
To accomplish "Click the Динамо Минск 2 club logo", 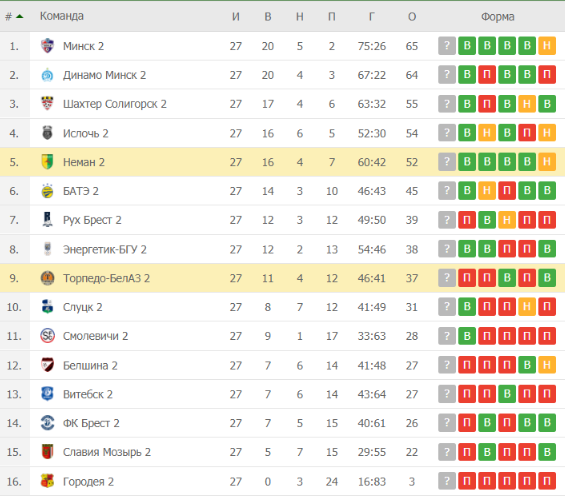I will 47,75.
